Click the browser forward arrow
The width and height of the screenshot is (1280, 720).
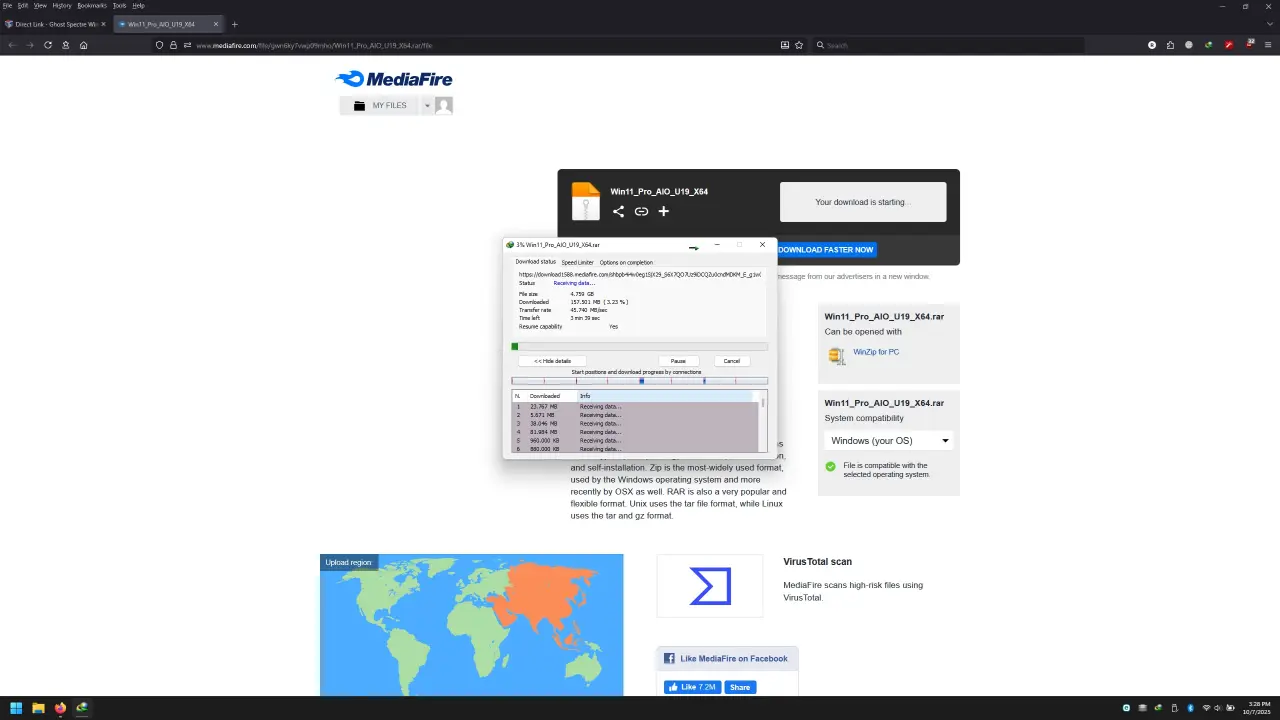[x=30, y=45]
